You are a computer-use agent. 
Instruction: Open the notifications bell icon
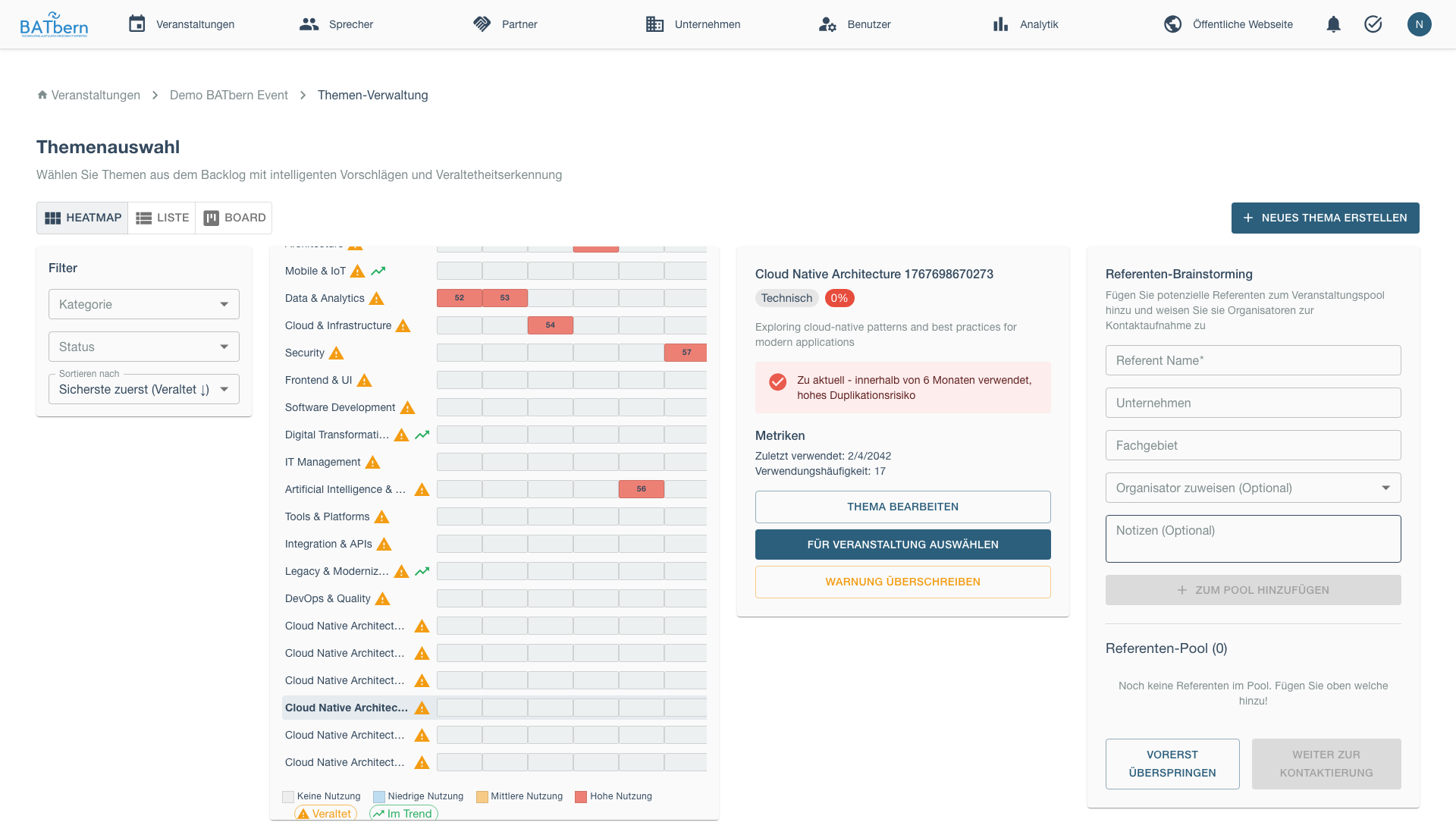[1333, 24]
